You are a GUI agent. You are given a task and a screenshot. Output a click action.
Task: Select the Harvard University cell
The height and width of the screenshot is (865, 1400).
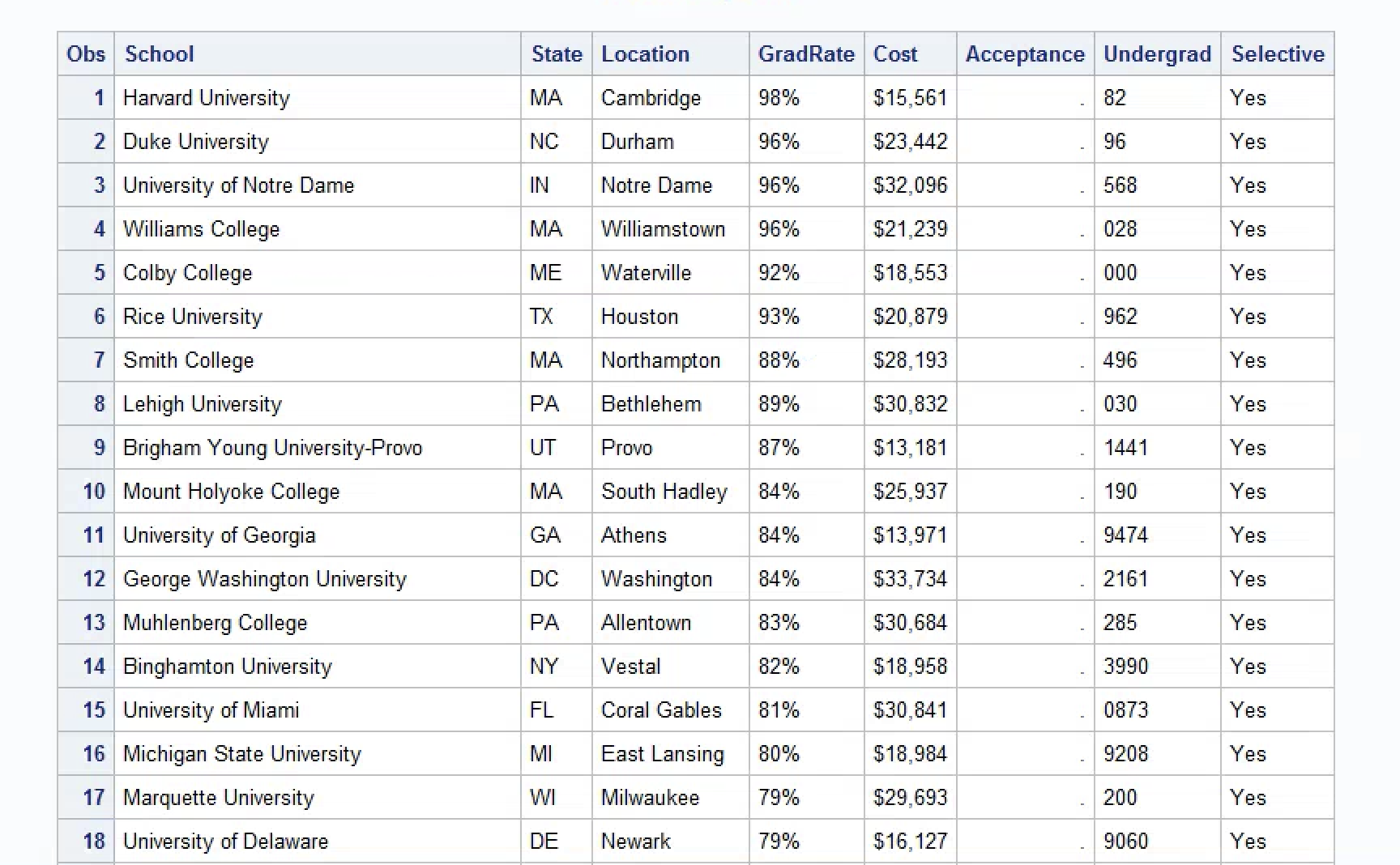tap(207, 98)
